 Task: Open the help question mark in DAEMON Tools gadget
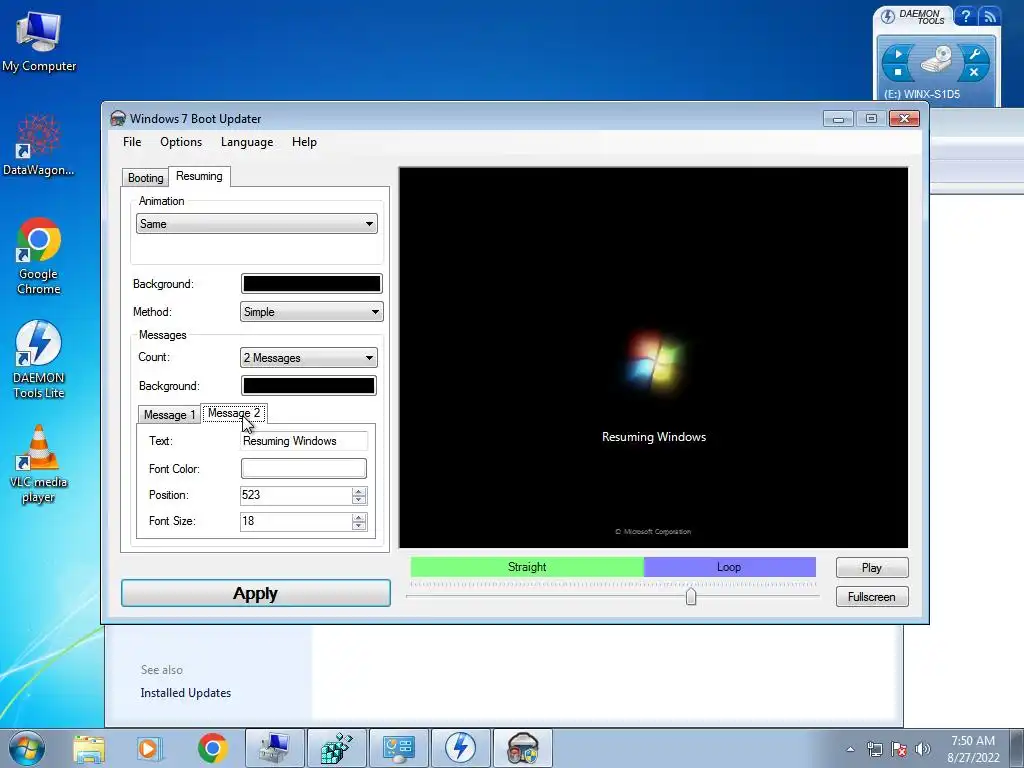[x=965, y=16]
